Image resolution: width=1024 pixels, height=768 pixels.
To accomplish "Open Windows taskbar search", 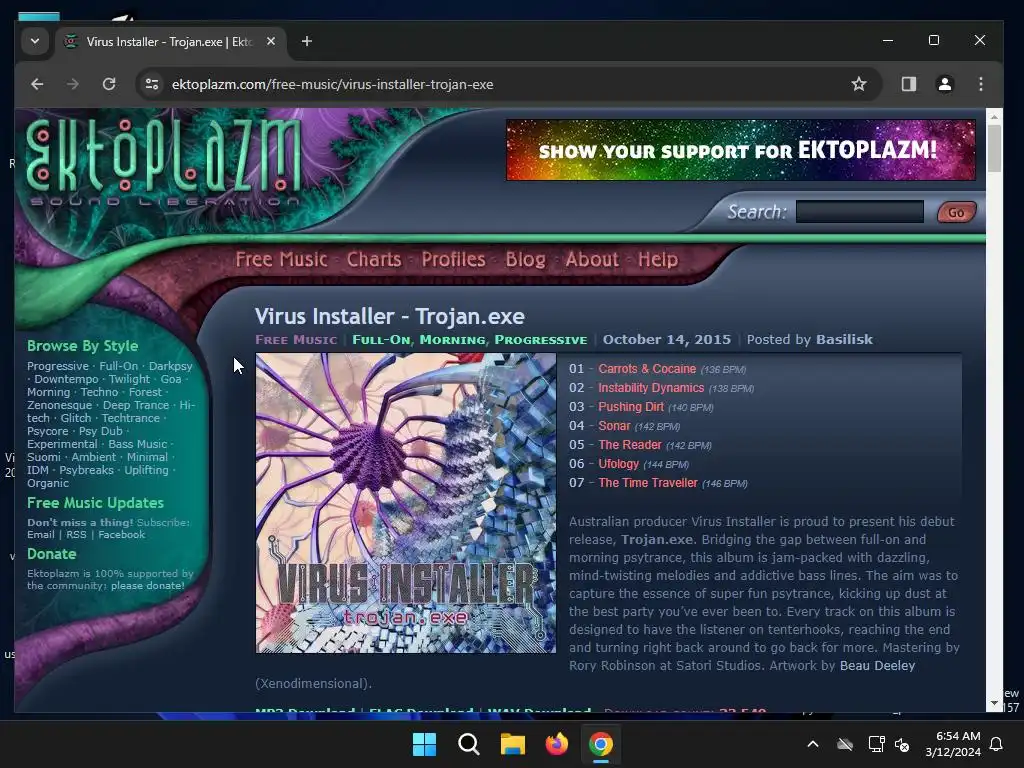I will 468,744.
